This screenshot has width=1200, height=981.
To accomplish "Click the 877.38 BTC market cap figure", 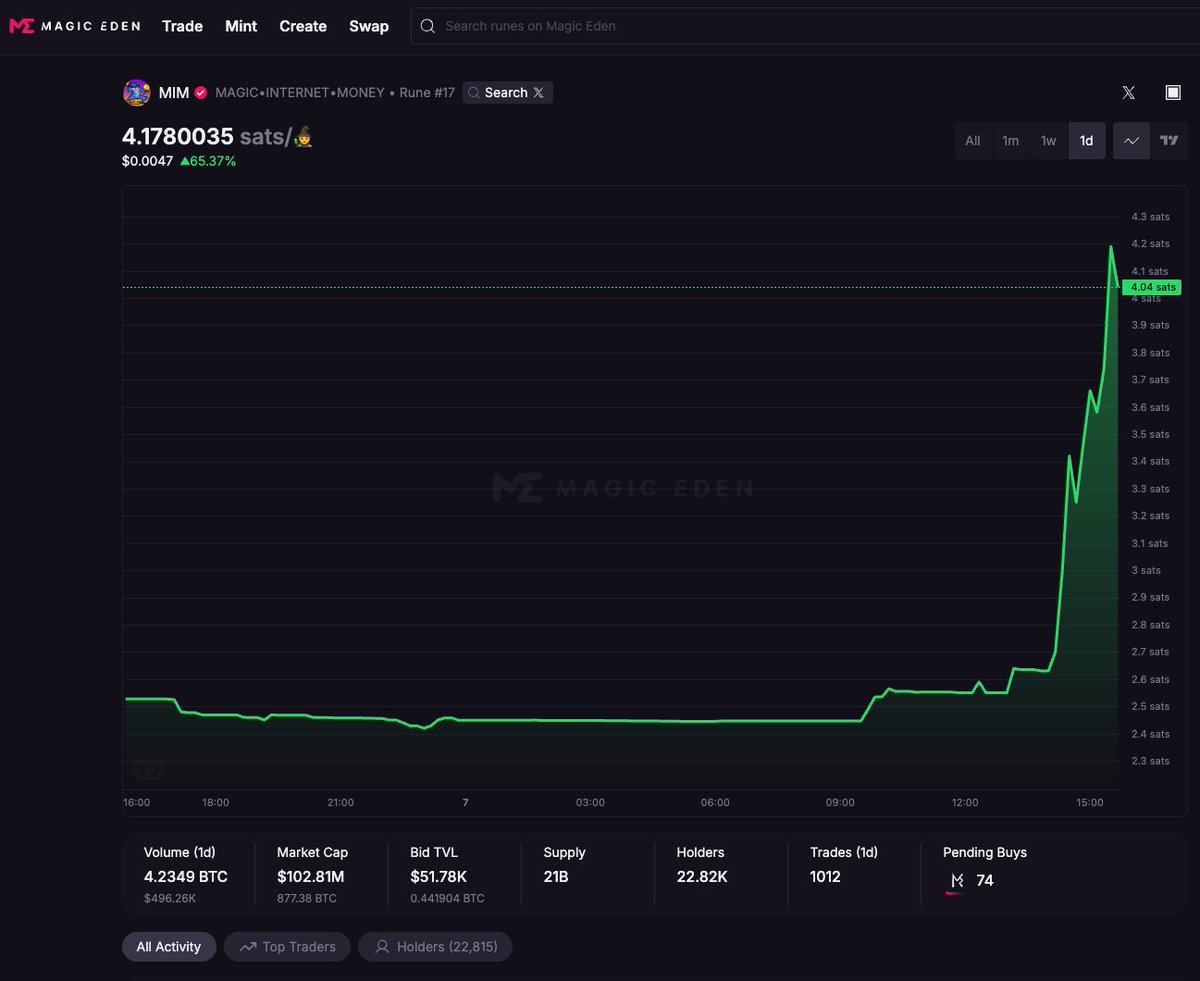I will click(307, 898).
